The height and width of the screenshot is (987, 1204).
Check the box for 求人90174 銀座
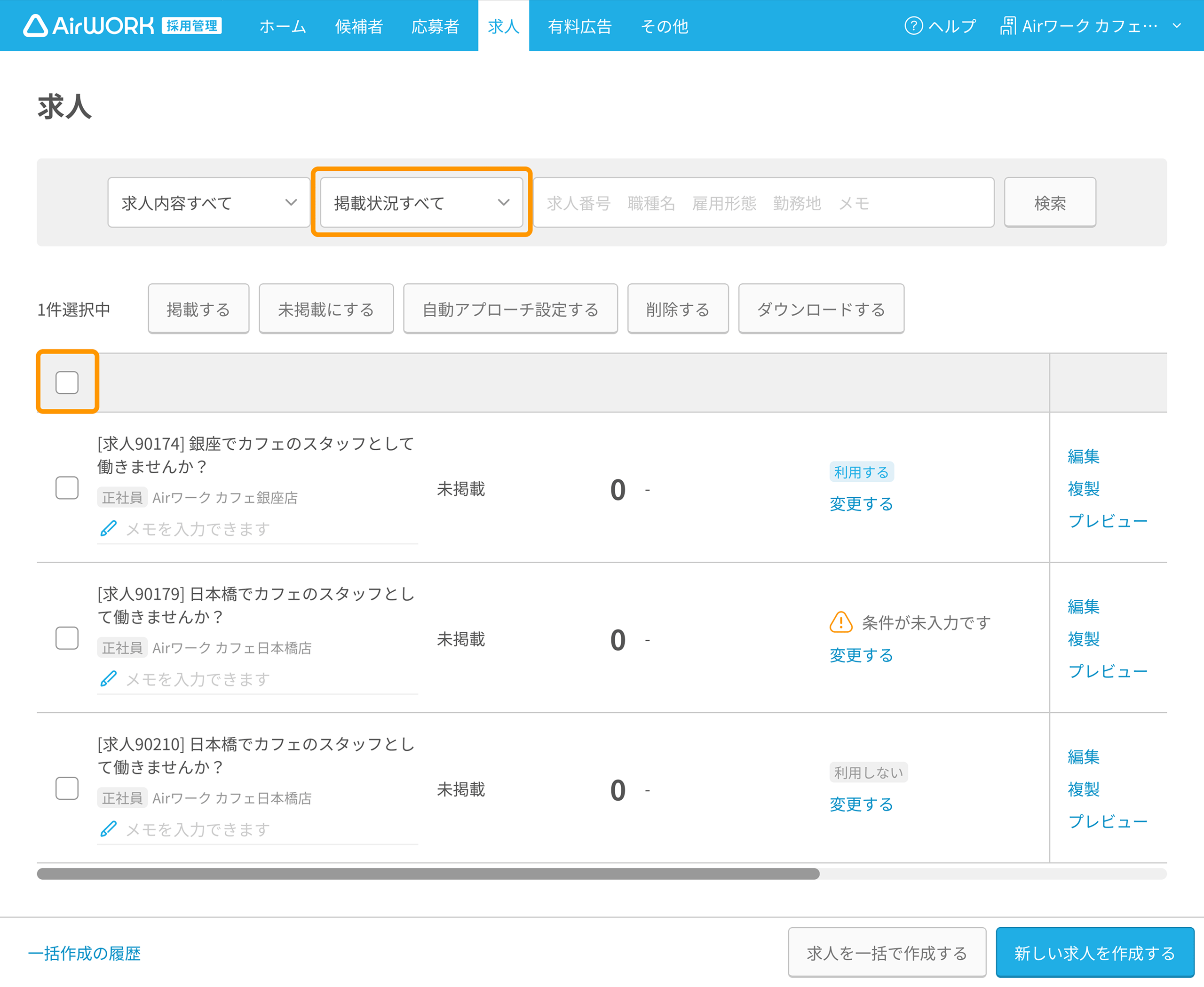[67, 488]
